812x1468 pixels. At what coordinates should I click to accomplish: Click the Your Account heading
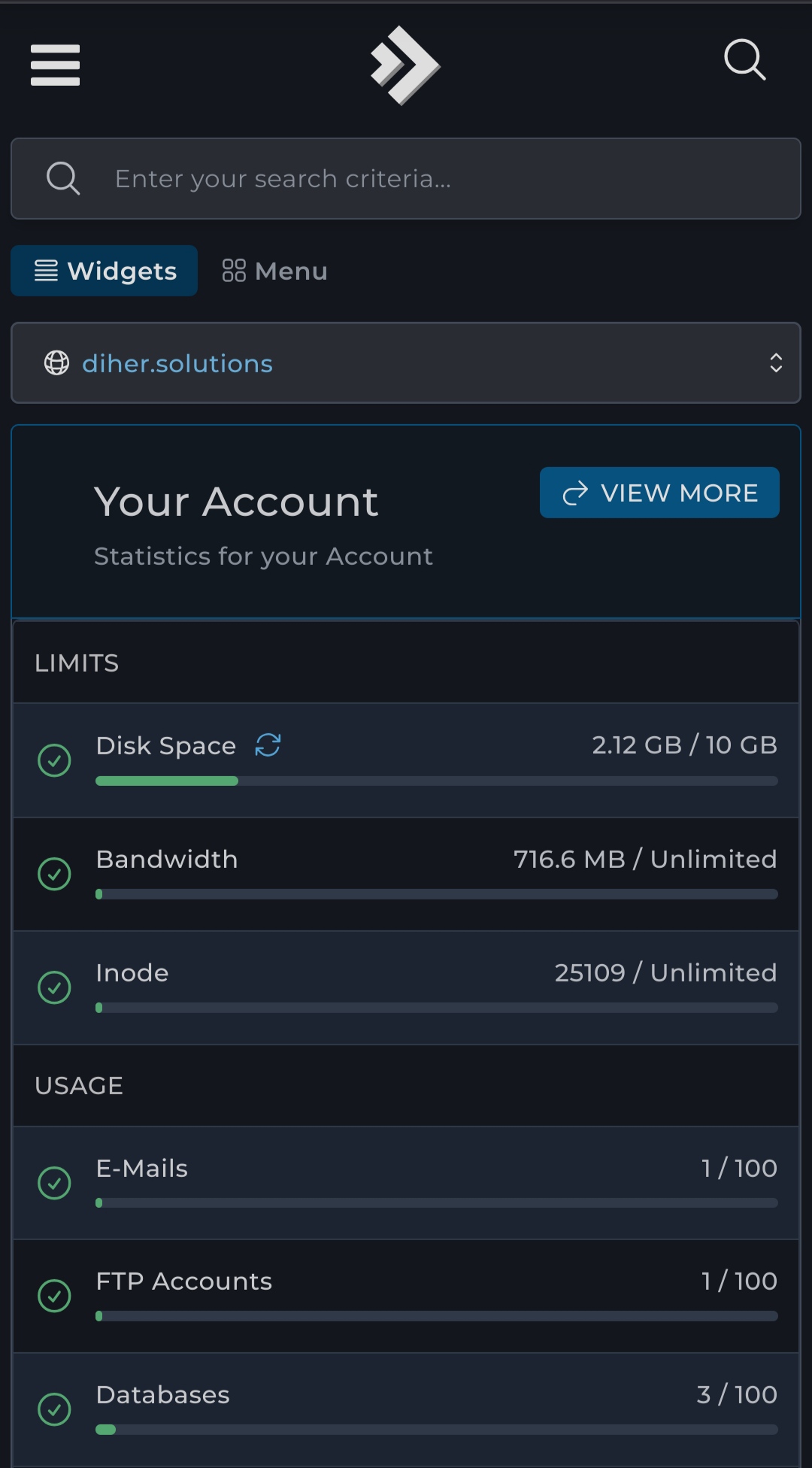point(236,502)
